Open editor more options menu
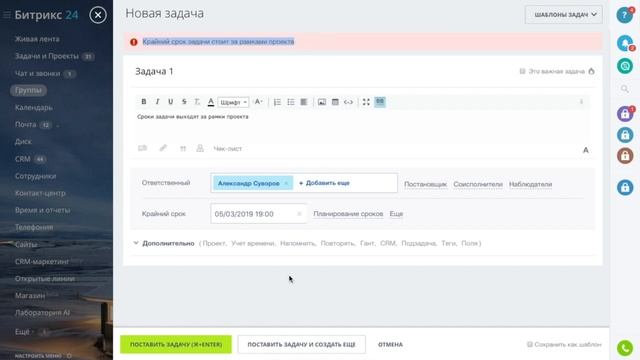The image size is (640, 360). point(581,102)
